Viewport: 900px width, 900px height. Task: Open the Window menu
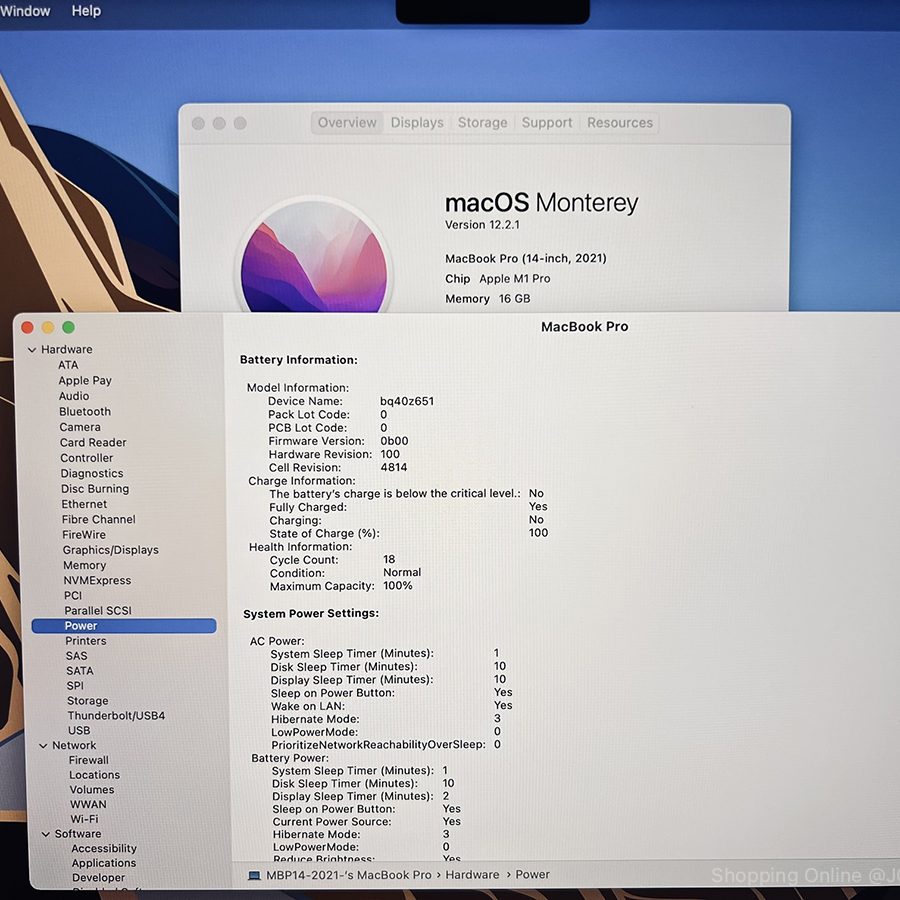(x=25, y=11)
